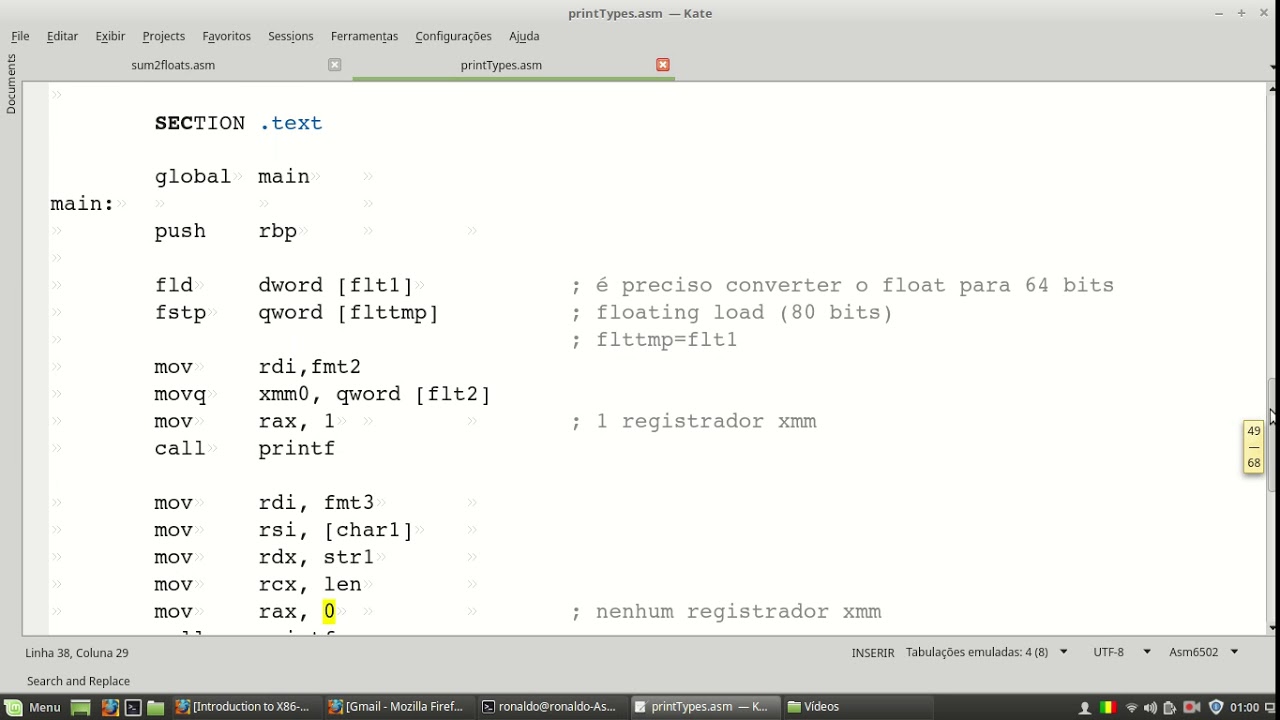This screenshot has width=1280, height=720.
Task: Open the user account tray icon
Action: [1085, 708]
